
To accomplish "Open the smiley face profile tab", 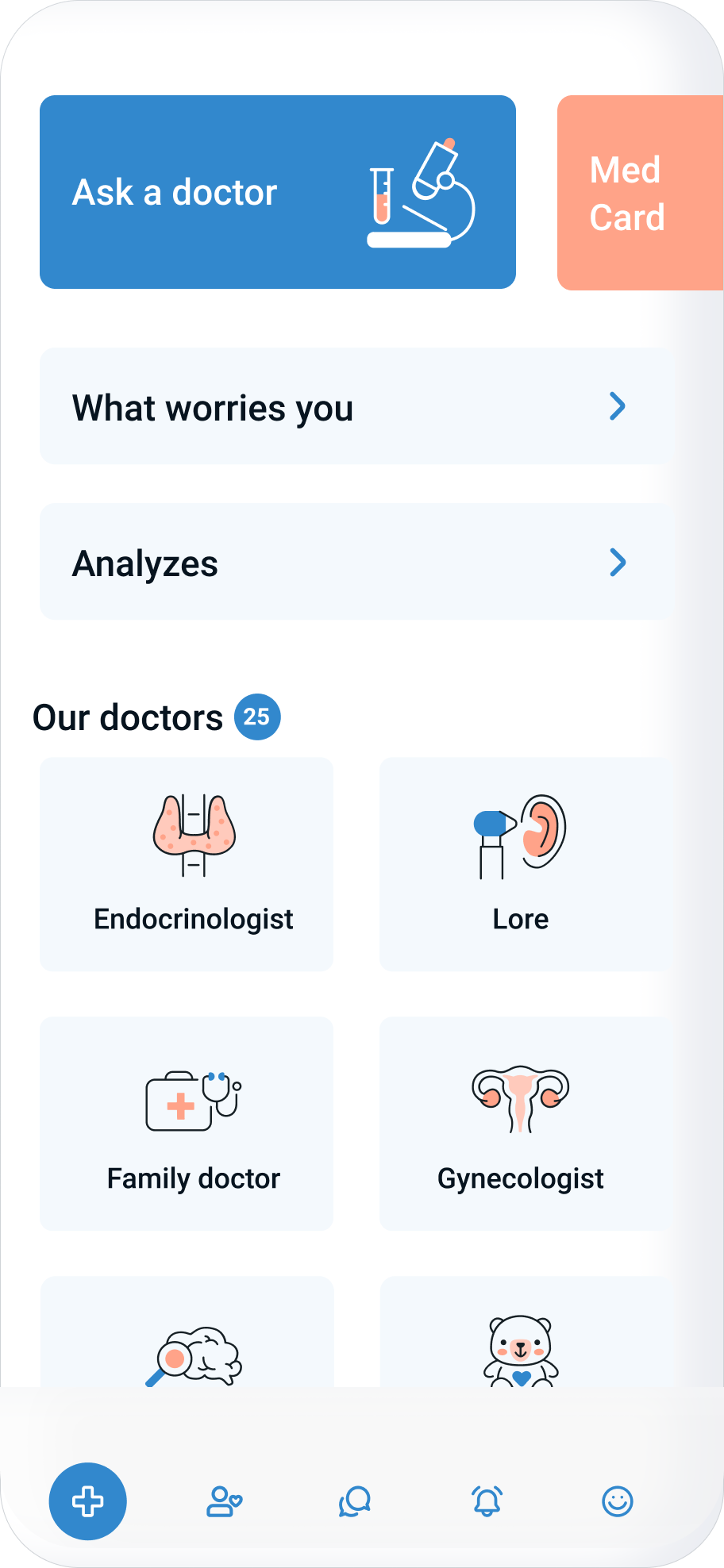I will (618, 1501).
